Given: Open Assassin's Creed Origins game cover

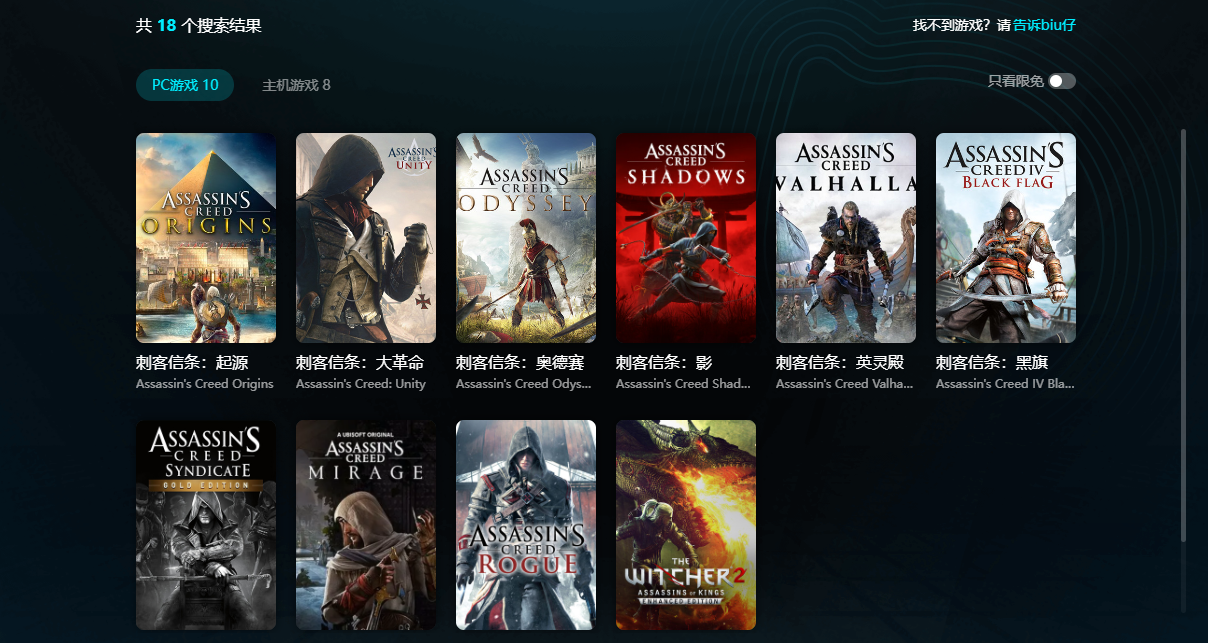Looking at the screenshot, I should pyautogui.click(x=205, y=238).
